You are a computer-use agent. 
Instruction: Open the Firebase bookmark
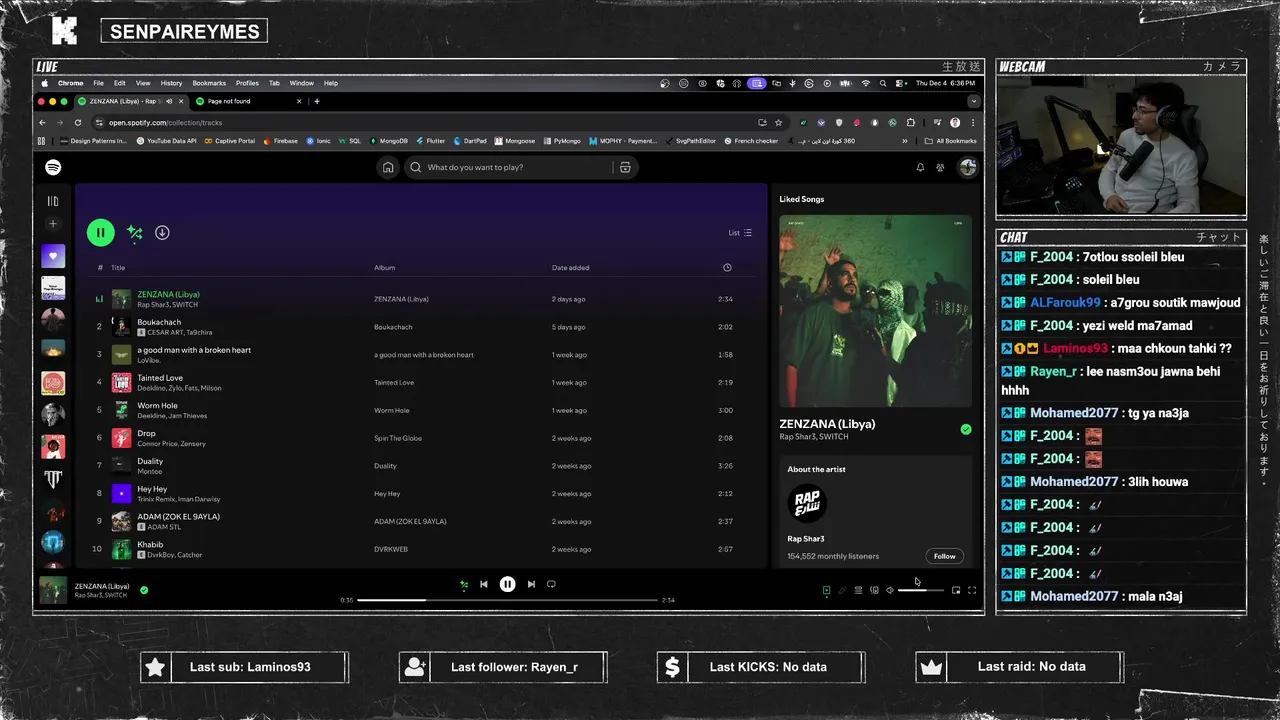point(281,141)
